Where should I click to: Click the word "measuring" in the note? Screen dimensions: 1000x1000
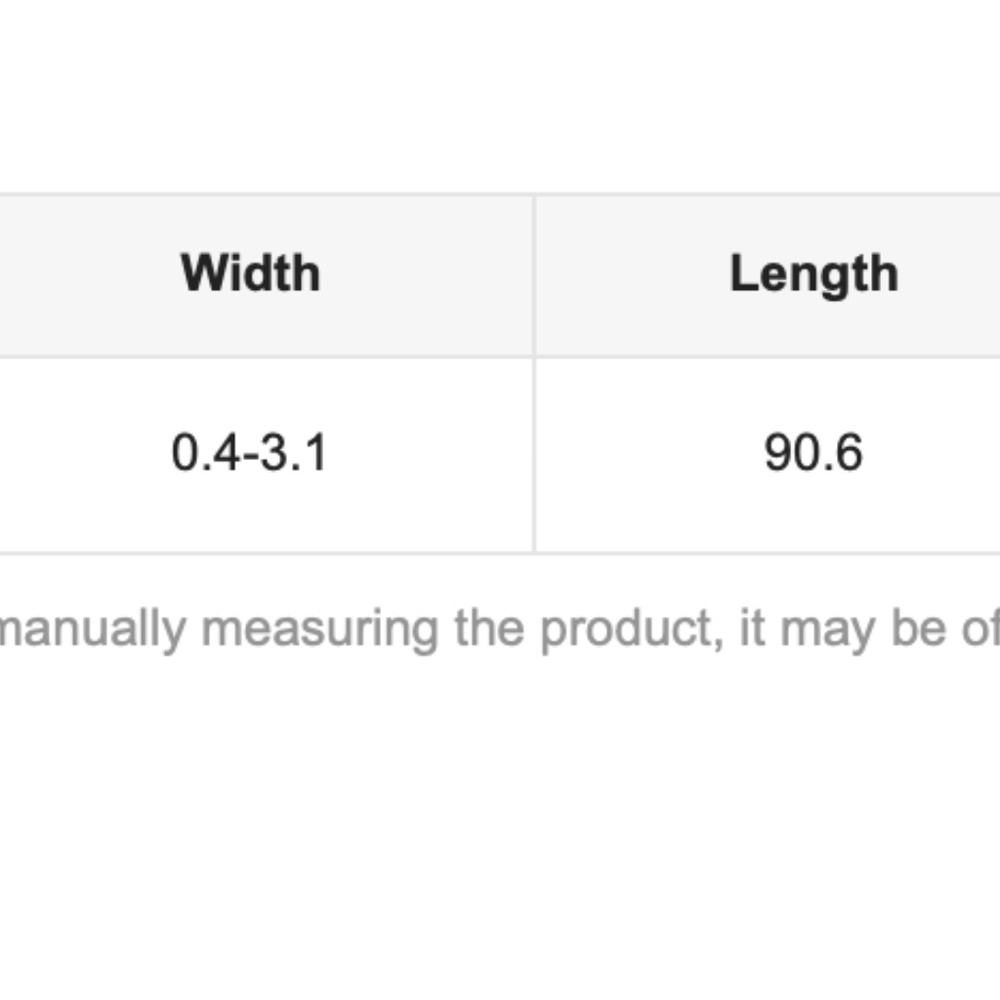(x=320, y=630)
